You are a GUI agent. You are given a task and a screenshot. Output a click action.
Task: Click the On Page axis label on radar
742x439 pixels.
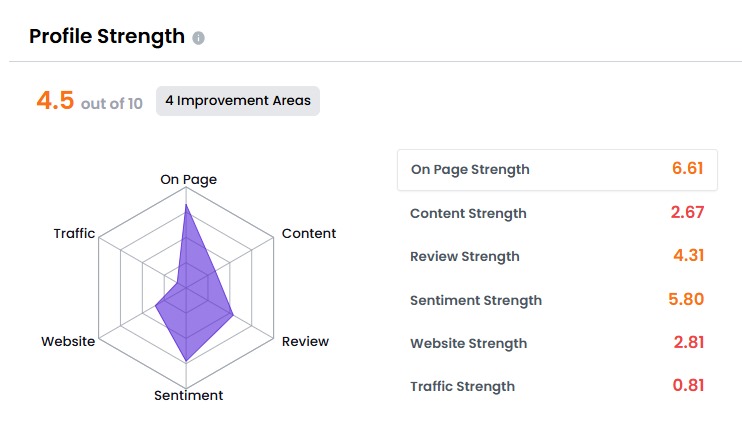click(188, 180)
